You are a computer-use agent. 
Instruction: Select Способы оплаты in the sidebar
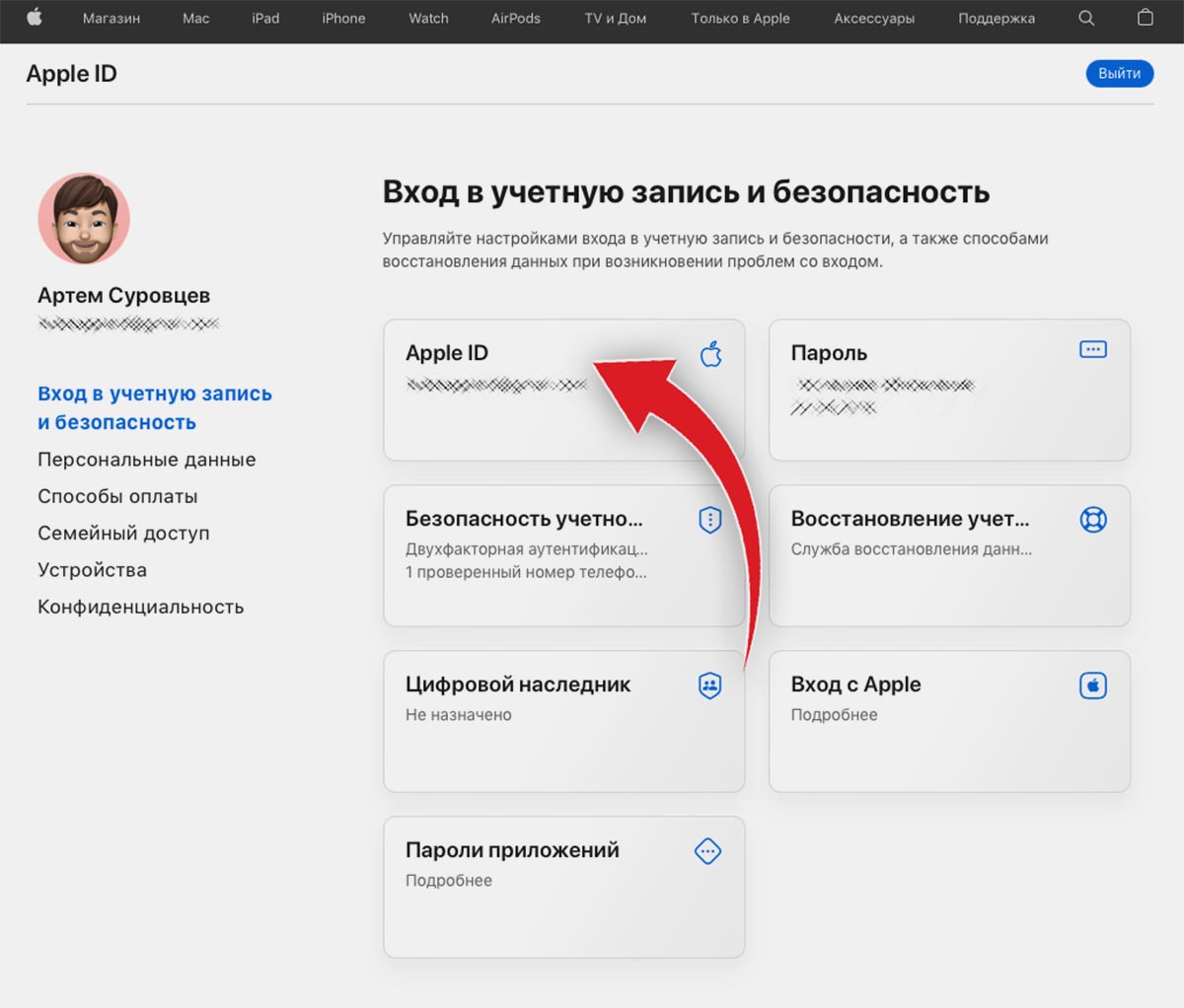(x=117, y=496)
